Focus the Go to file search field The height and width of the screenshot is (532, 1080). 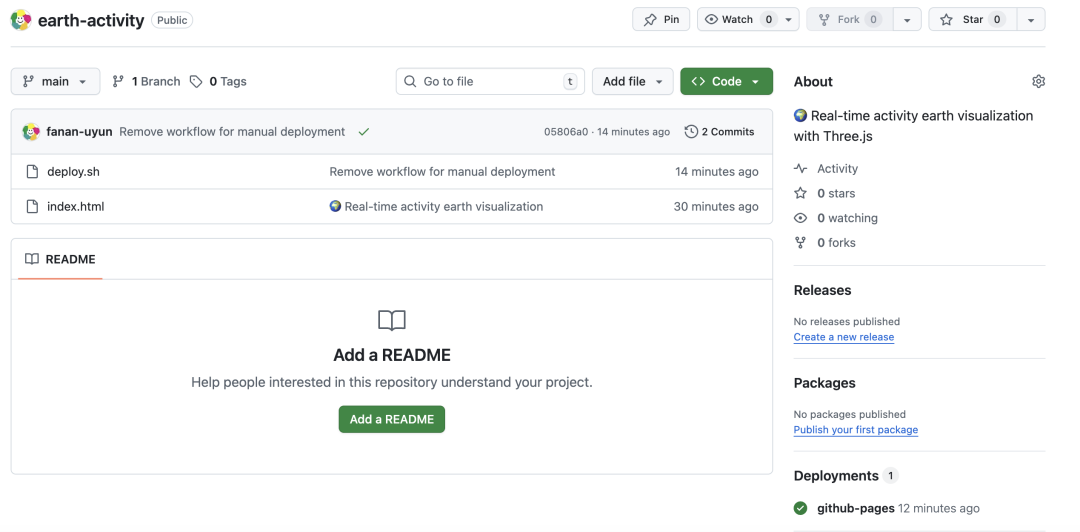(490, 81)
